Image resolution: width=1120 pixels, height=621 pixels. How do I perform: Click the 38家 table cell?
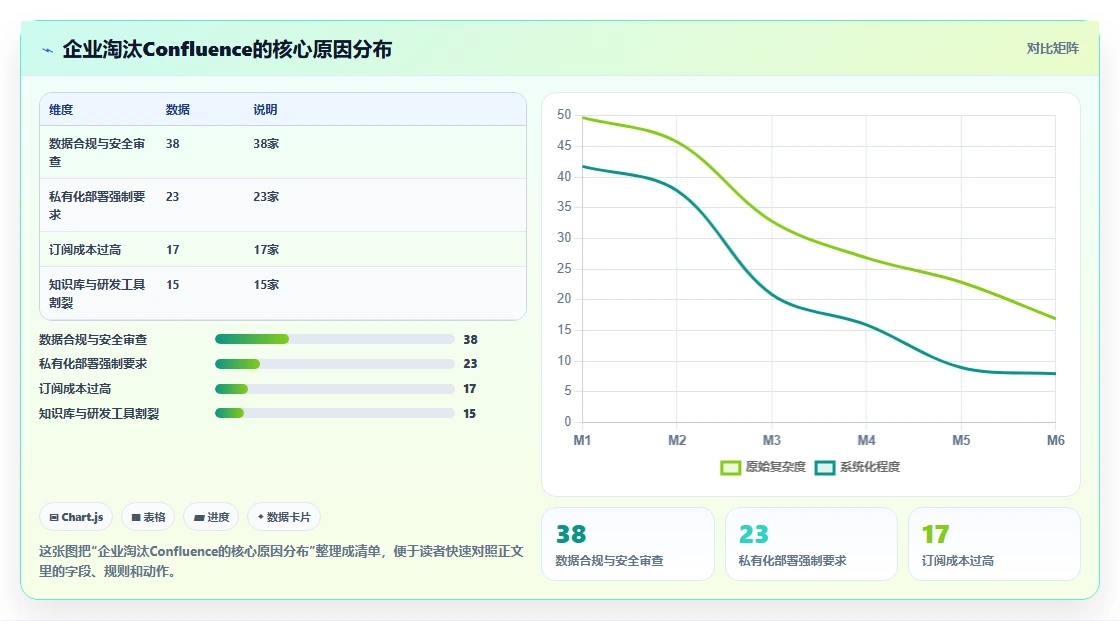pyautogui.click(x=266, y=144)
